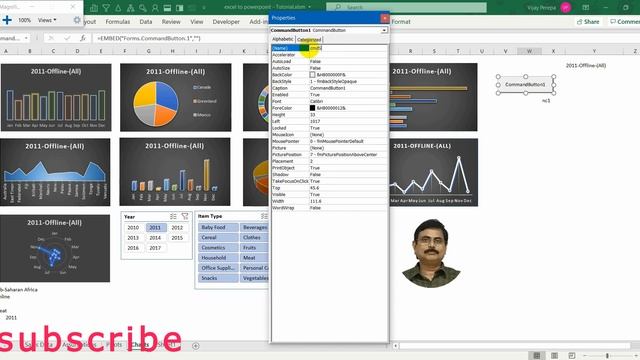This screenshot has height=360, width=640.
Task: Switch to Alphabetic properties tab
Action: 282,39
